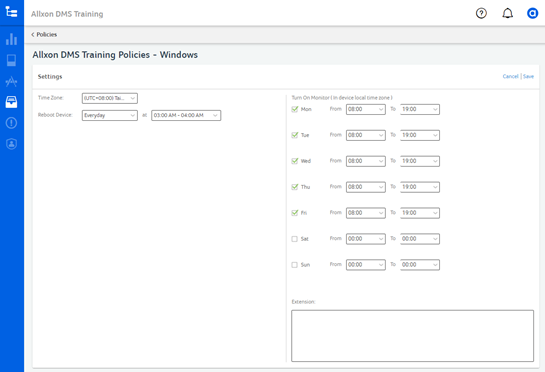Open the Devices sidebar icon
The image size is (545, 372).
click(x=11, y=60)
